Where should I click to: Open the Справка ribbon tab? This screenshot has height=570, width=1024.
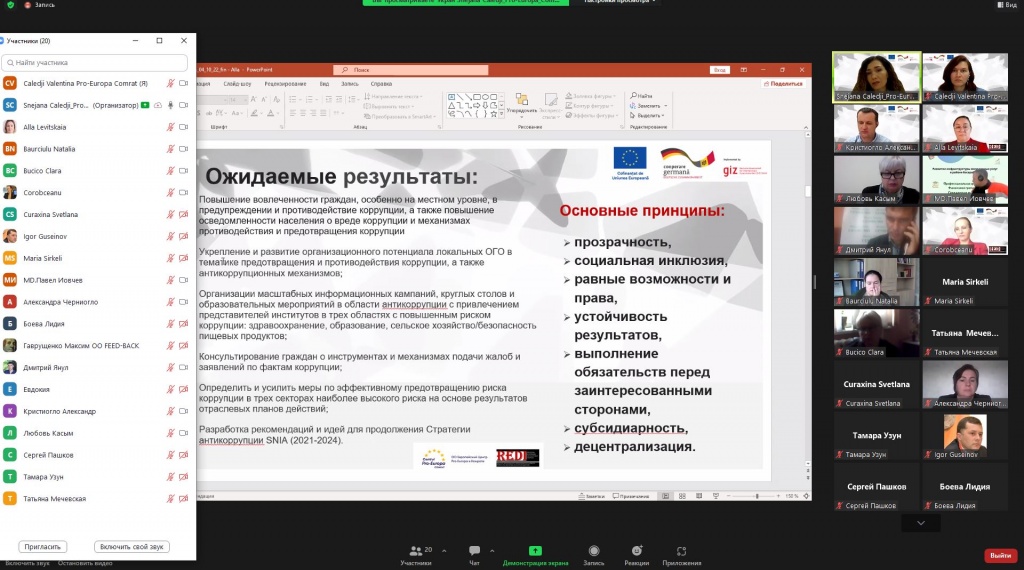pyautogui.click(x=381, y=84)
